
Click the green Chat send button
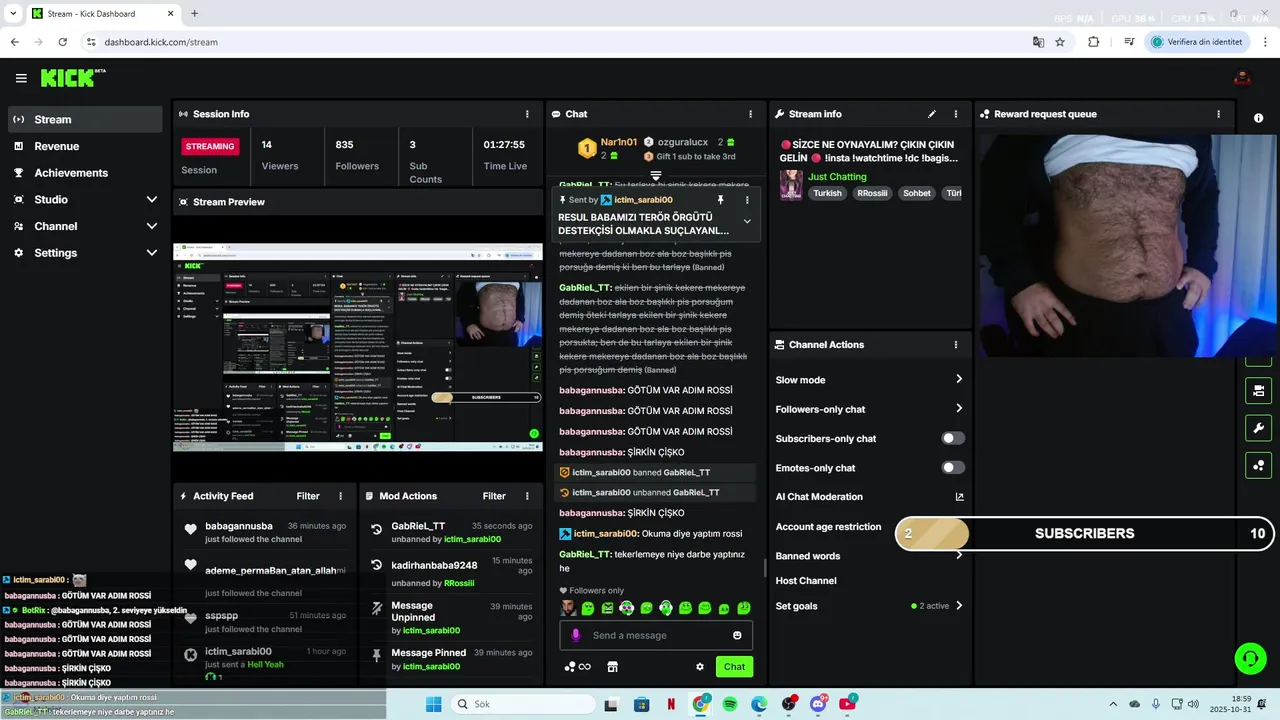734,667
